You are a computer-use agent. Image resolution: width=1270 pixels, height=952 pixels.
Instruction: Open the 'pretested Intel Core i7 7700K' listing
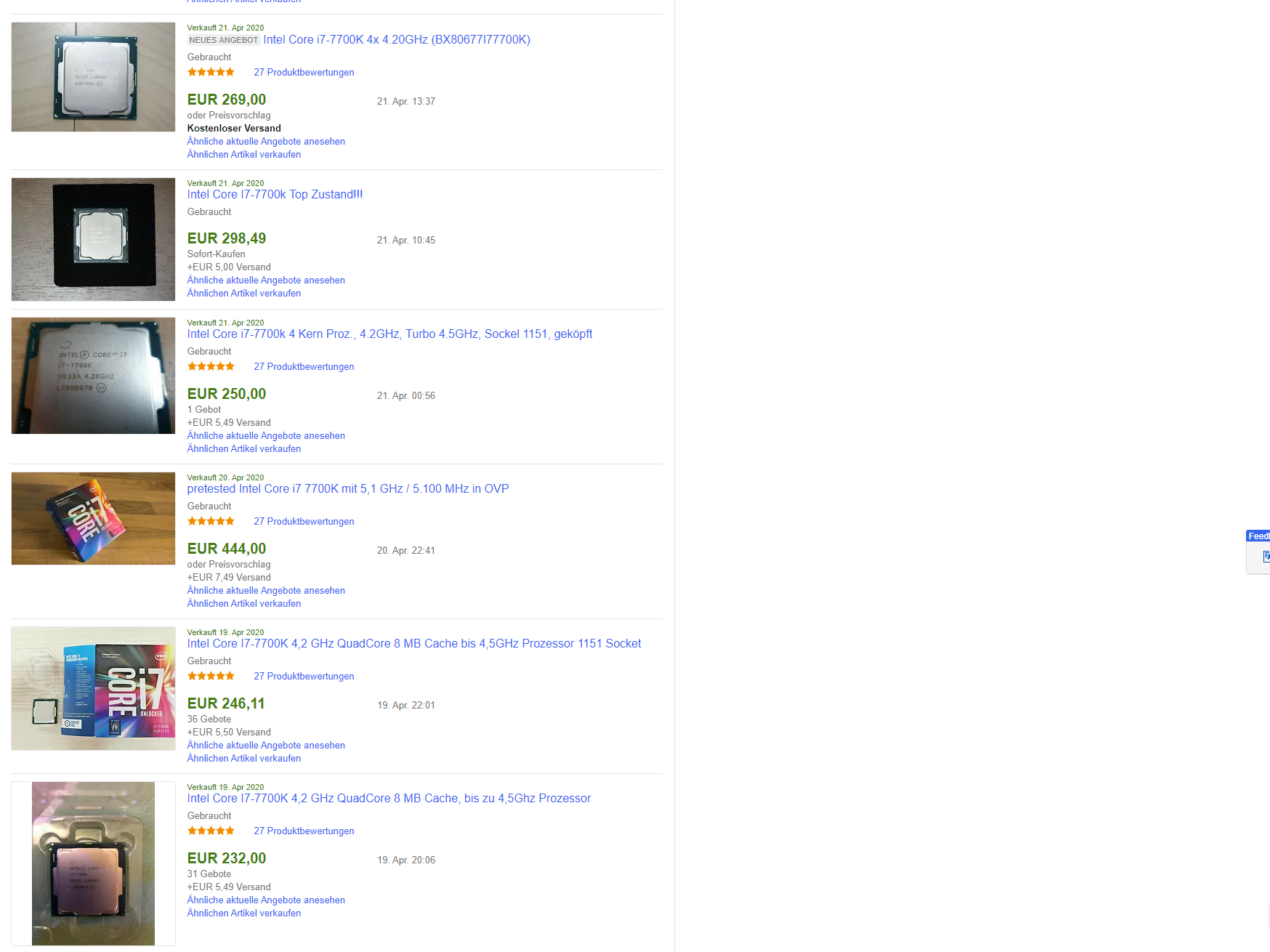click(347, 488)
